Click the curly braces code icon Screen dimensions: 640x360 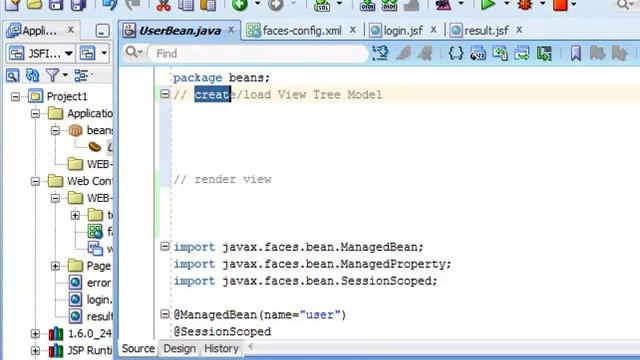click(456, 53)
